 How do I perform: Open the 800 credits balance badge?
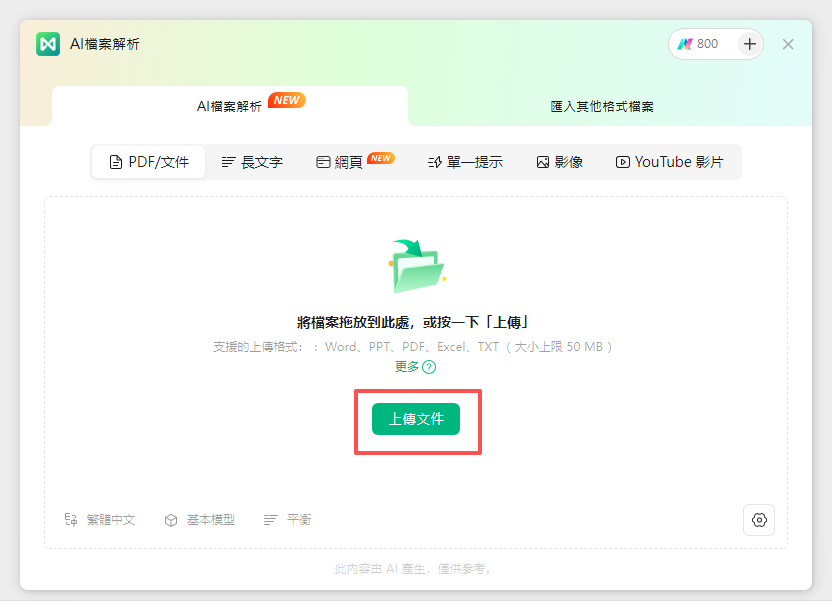700,44
